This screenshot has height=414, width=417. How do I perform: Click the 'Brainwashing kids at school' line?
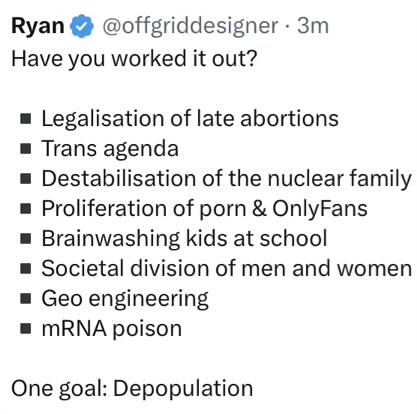pos(184,239)
